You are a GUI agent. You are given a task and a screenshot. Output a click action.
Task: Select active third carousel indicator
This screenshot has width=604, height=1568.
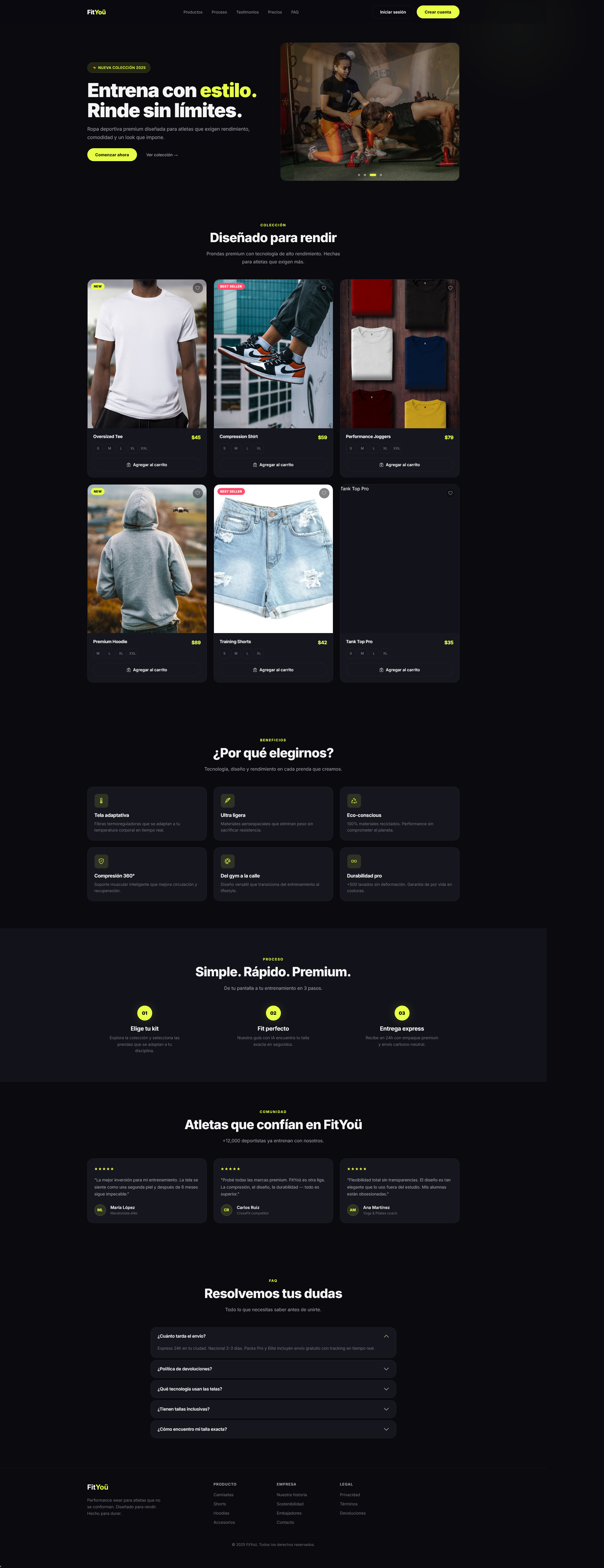pyautogui.click(x=373, y=175)
